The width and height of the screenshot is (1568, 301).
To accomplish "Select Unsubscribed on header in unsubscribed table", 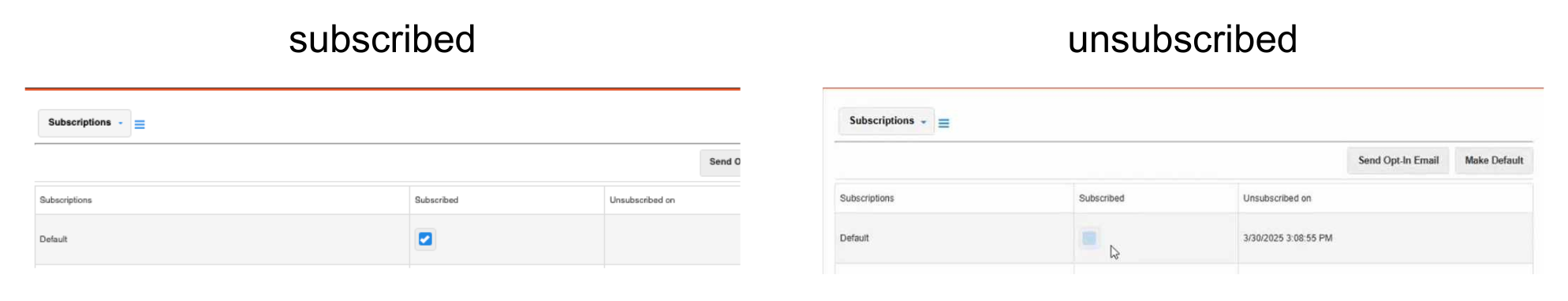I will point(1277,198).
